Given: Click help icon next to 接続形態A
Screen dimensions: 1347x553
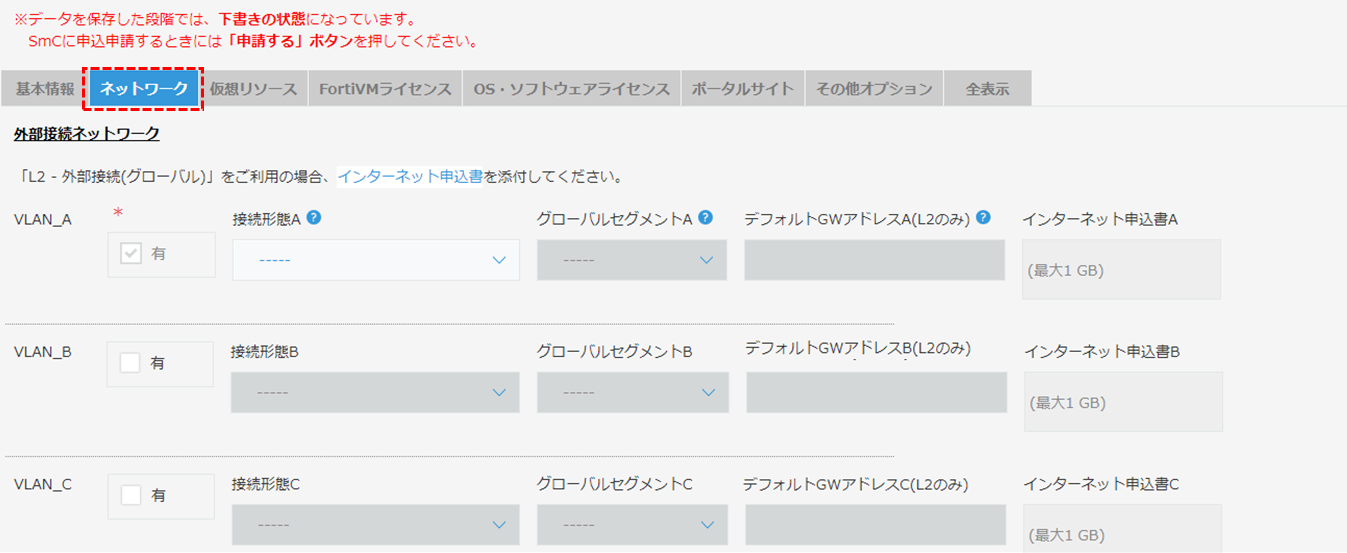Looking at the screenshot, I should (314, 217).
